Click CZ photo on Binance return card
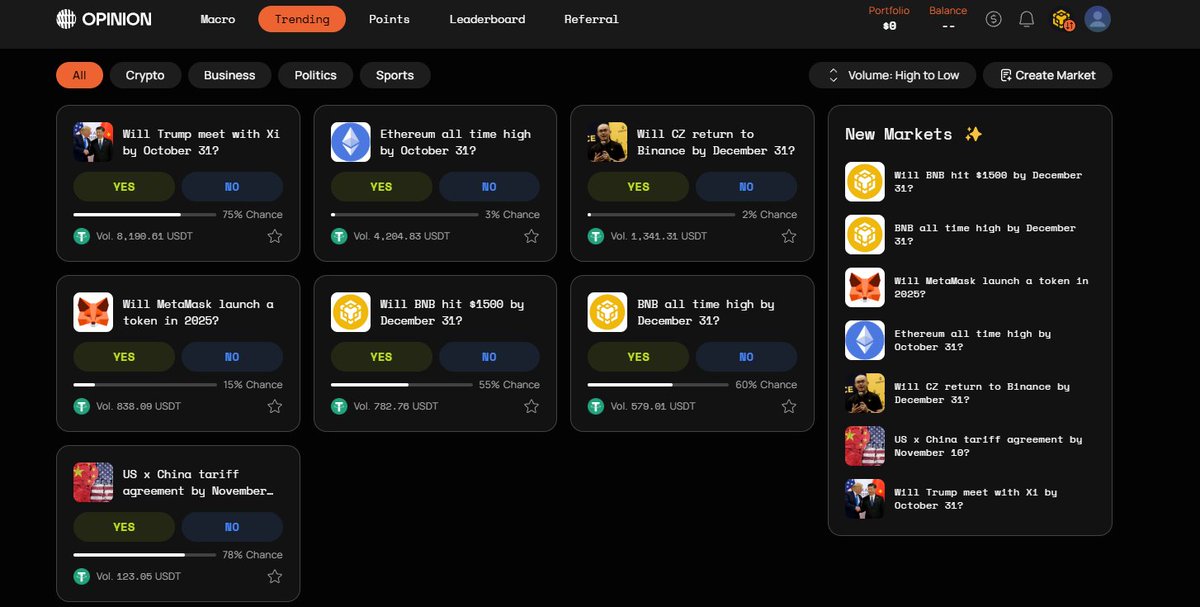The width and height of the screenshot is (1200, 607). (x=608, y=142)
